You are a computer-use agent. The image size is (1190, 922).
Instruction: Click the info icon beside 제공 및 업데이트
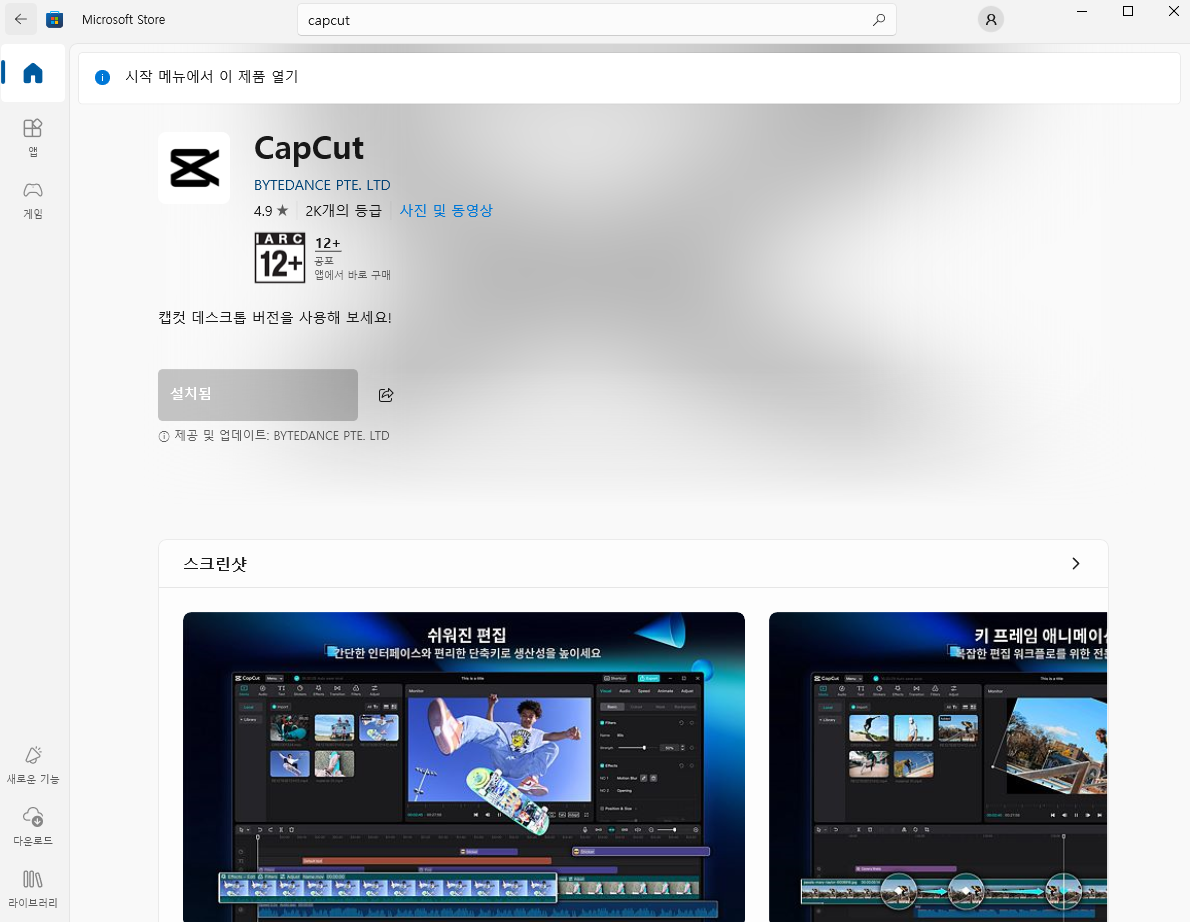pos(164,436)
